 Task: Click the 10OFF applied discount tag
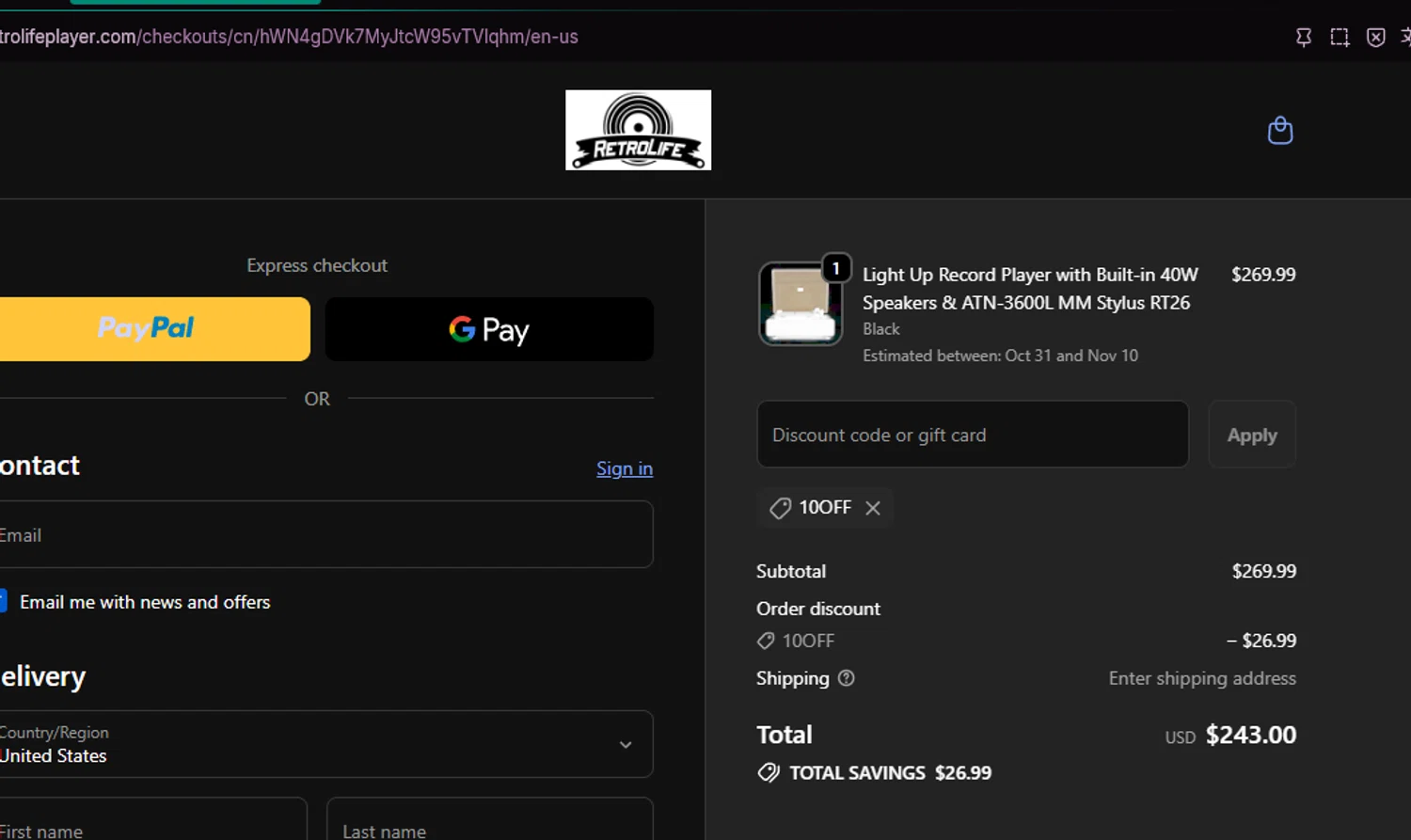(x=825, y=508)
